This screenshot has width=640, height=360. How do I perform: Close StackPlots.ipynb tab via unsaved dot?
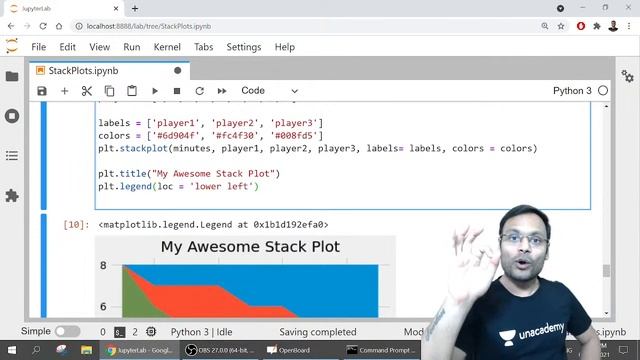coord(178,71)
